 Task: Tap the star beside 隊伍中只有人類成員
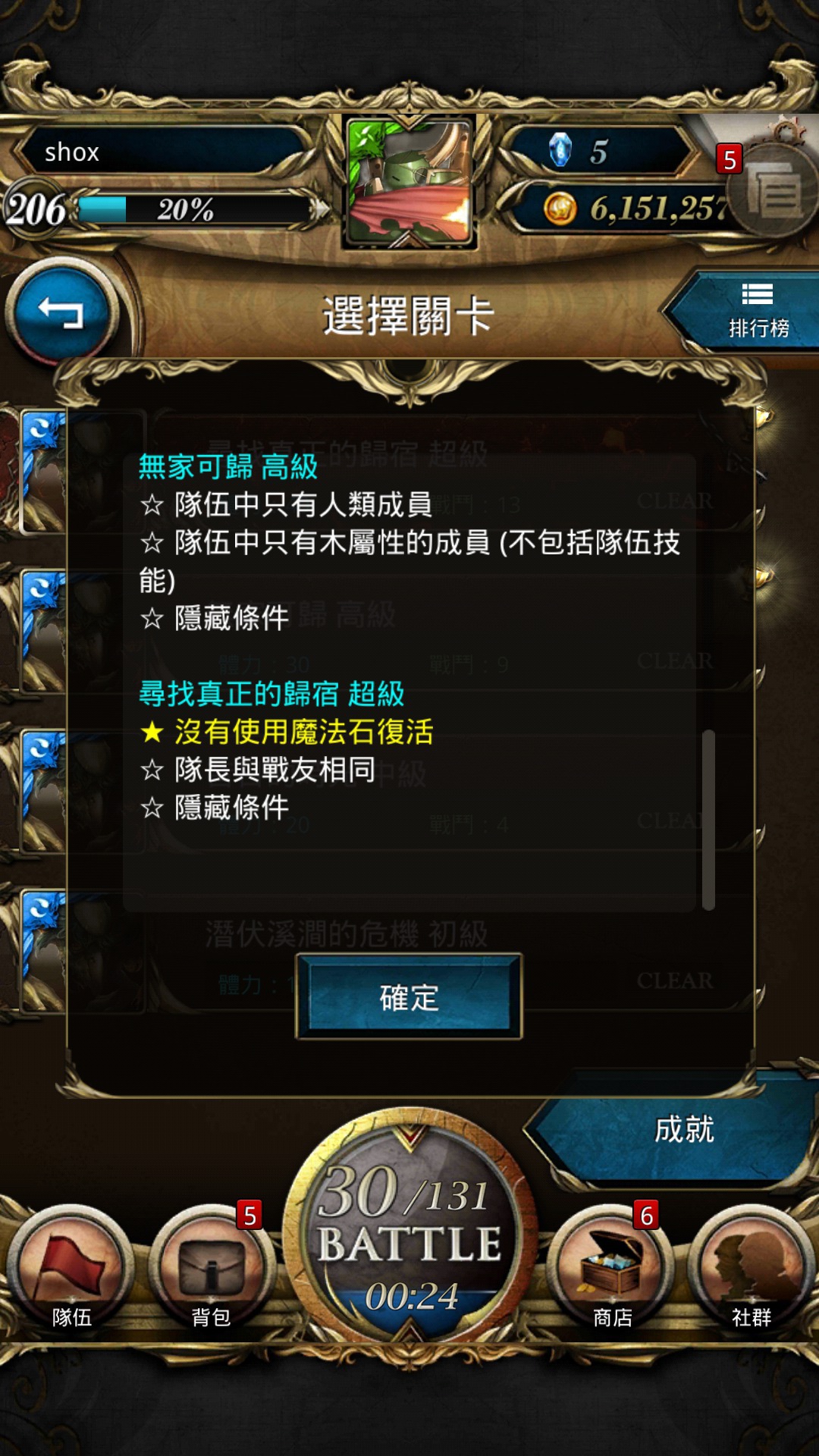click(152, 504)
